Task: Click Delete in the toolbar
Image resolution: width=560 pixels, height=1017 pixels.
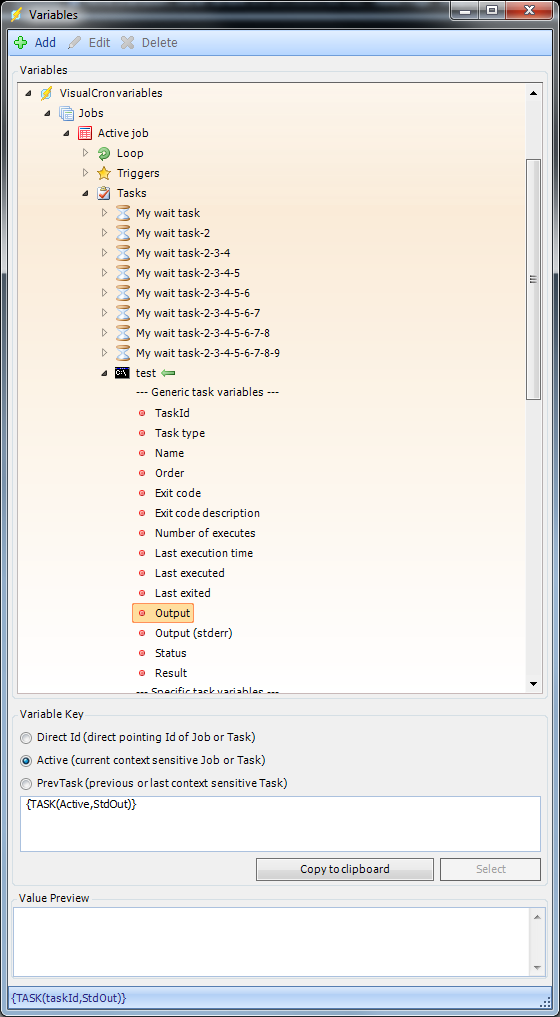Action: tap(149, 43)
